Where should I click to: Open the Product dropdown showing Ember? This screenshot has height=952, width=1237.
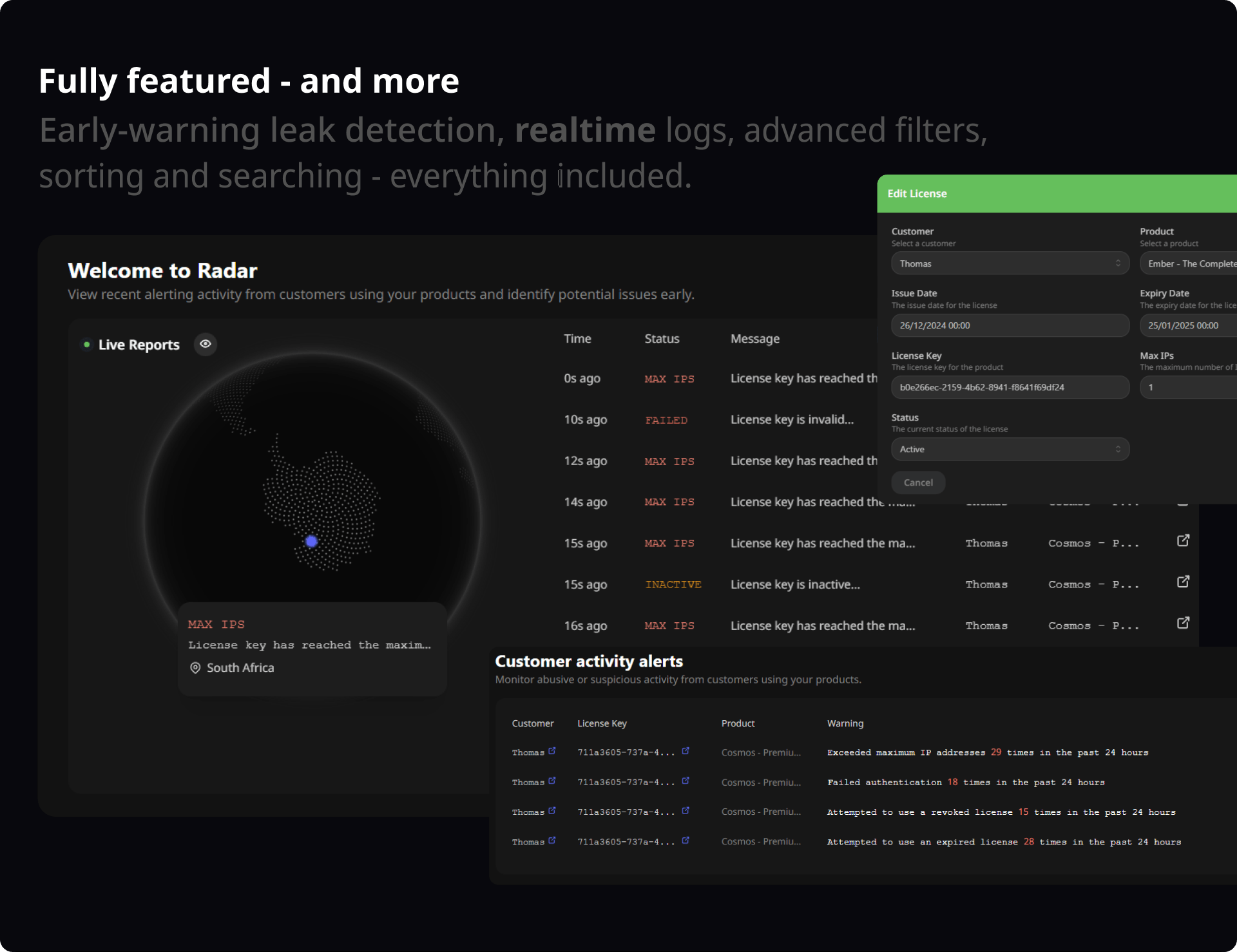coord(1189,263)
